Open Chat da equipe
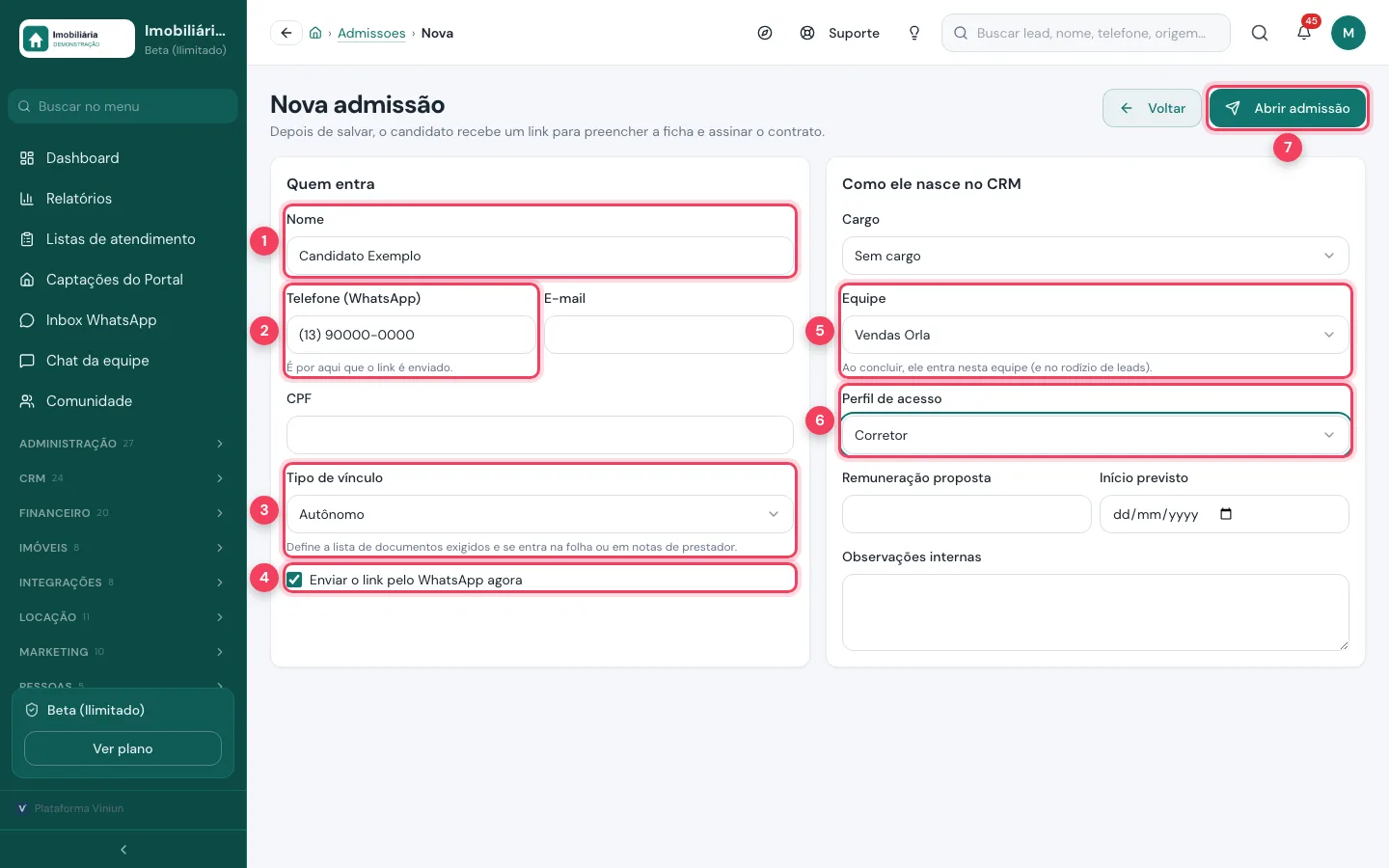This screenshot has width=1389, height=868. [123, 361]
